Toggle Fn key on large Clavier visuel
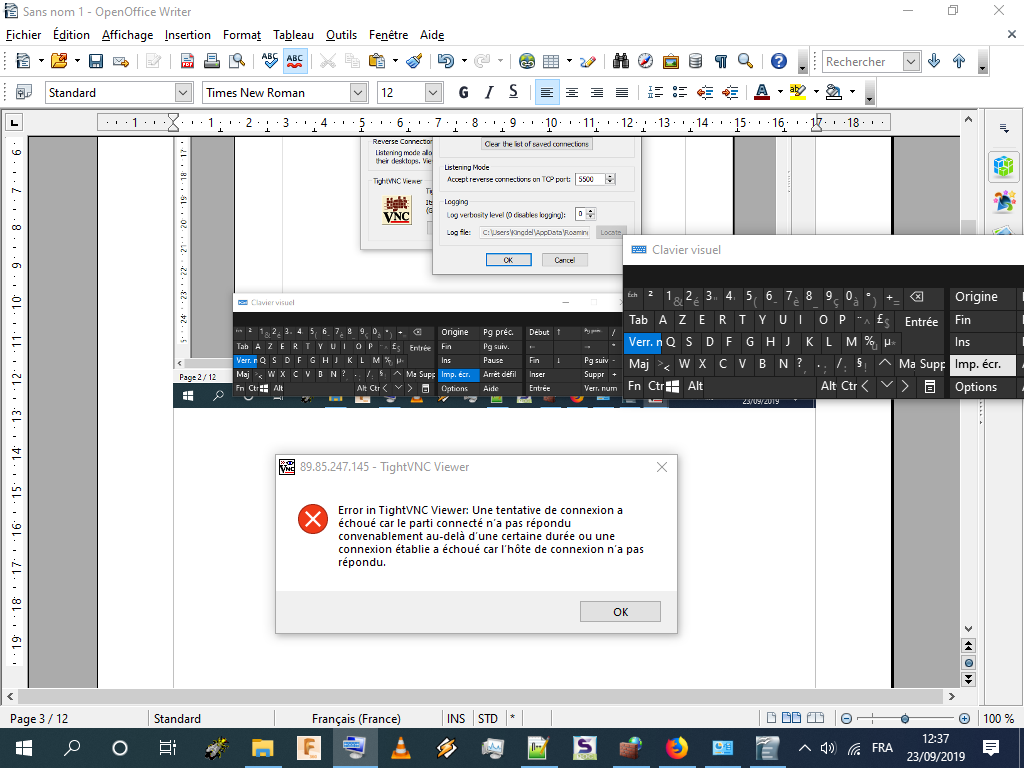The height and width of the screenshot is (768, 1024). 634,385
